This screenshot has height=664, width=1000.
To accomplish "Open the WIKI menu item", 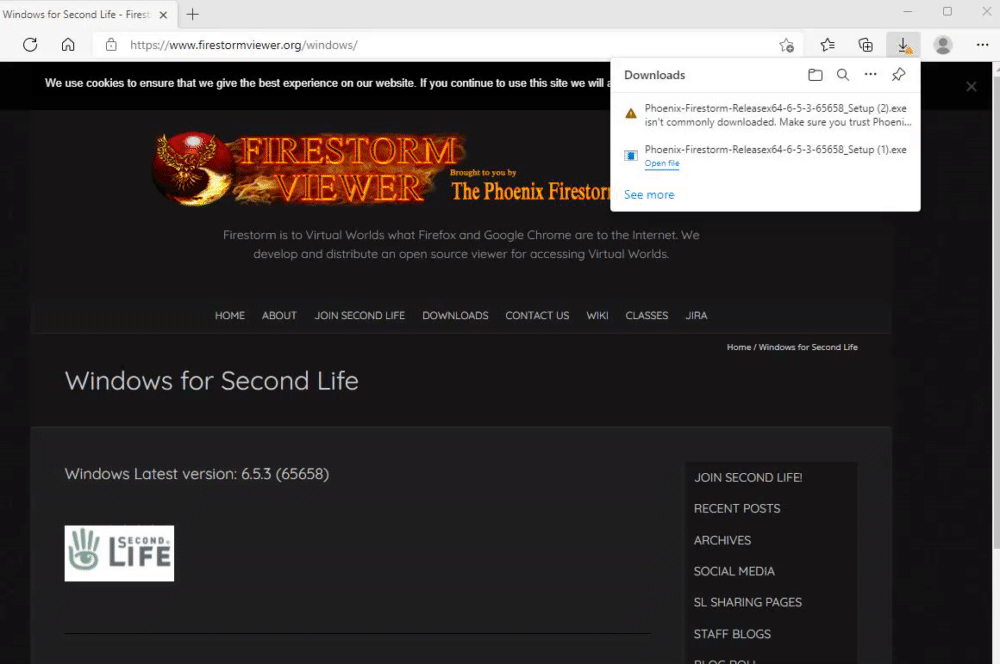I will point(597,315).
